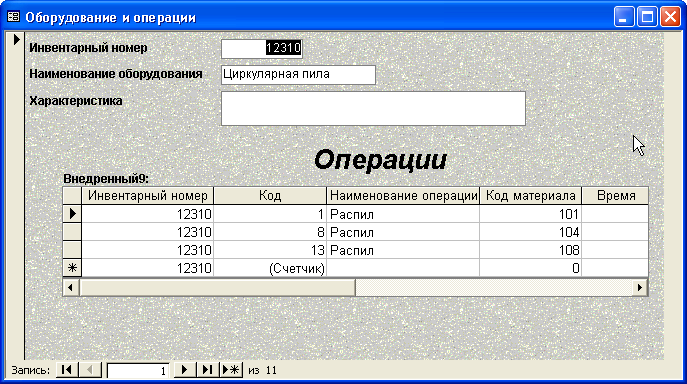This screenshot has height=384, width=687.
Task: Click the Наименование оборудования field
Action: (x=298, y=75)
